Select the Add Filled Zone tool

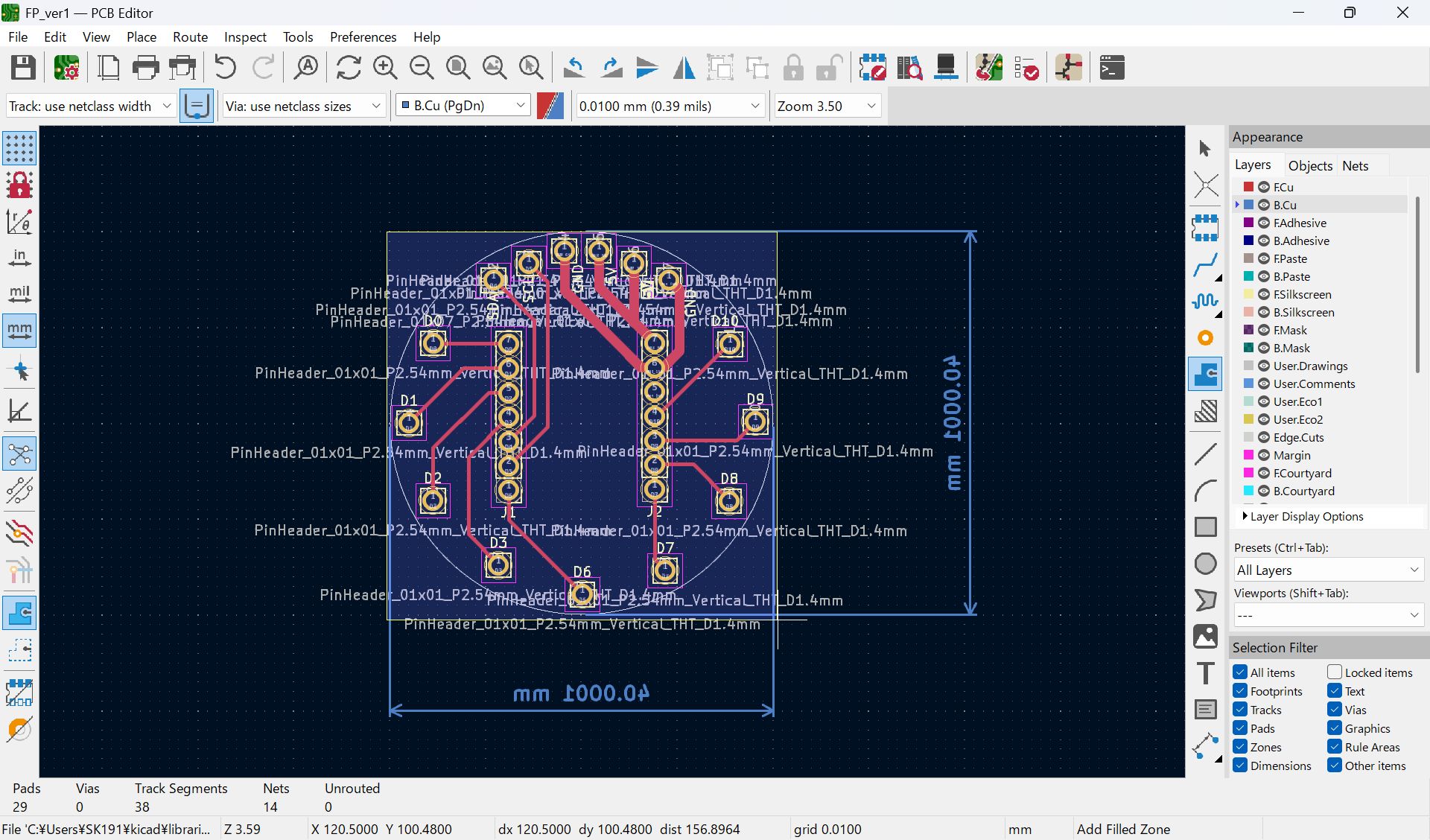1205,374
